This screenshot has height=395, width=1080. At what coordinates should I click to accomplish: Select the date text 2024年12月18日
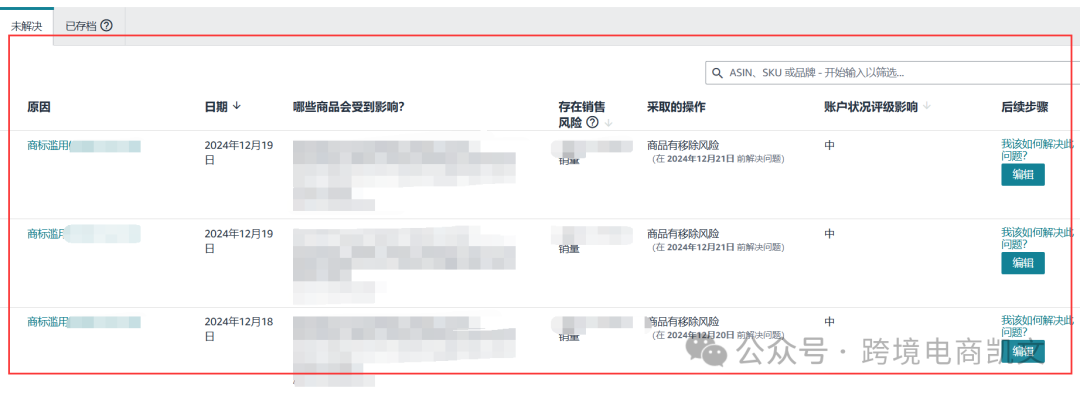click(239, 329)
